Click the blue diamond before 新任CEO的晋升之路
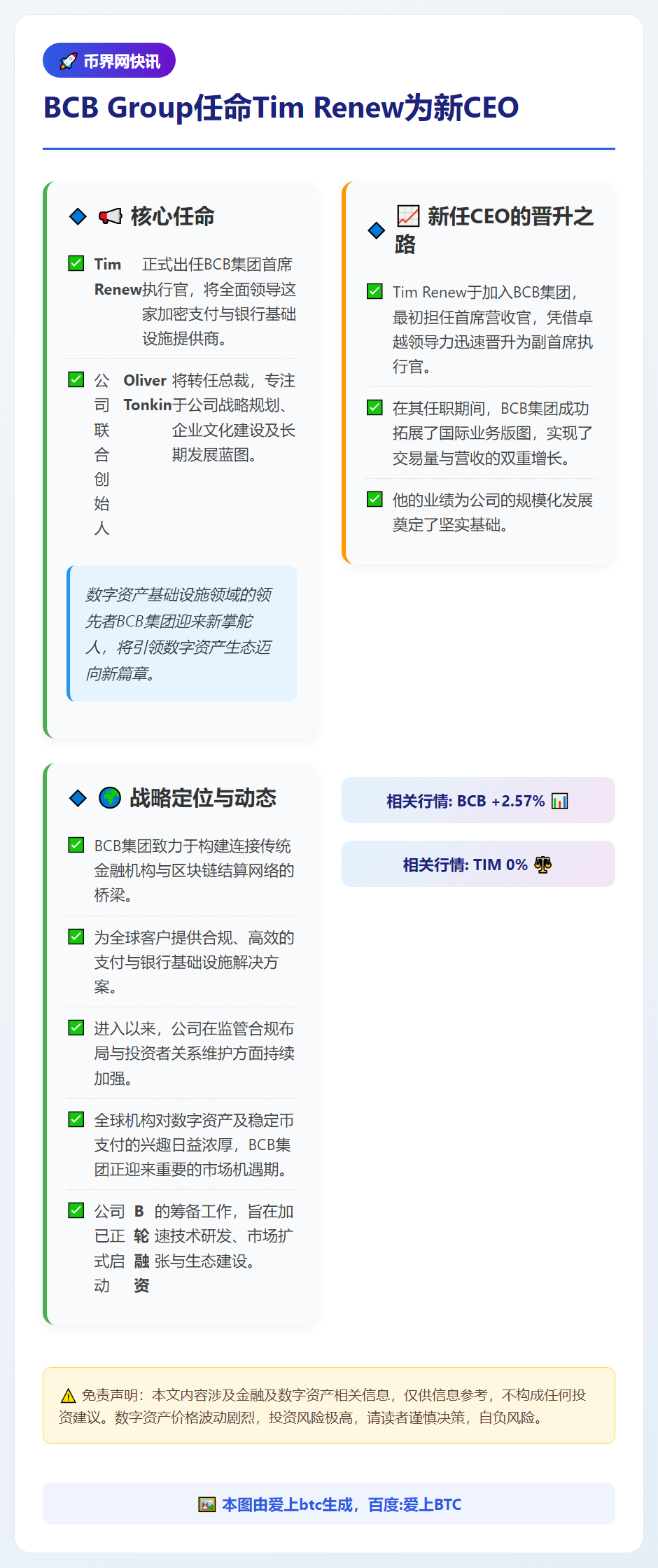The height and width of the screenshot is (1568, 658). [376, 230]
